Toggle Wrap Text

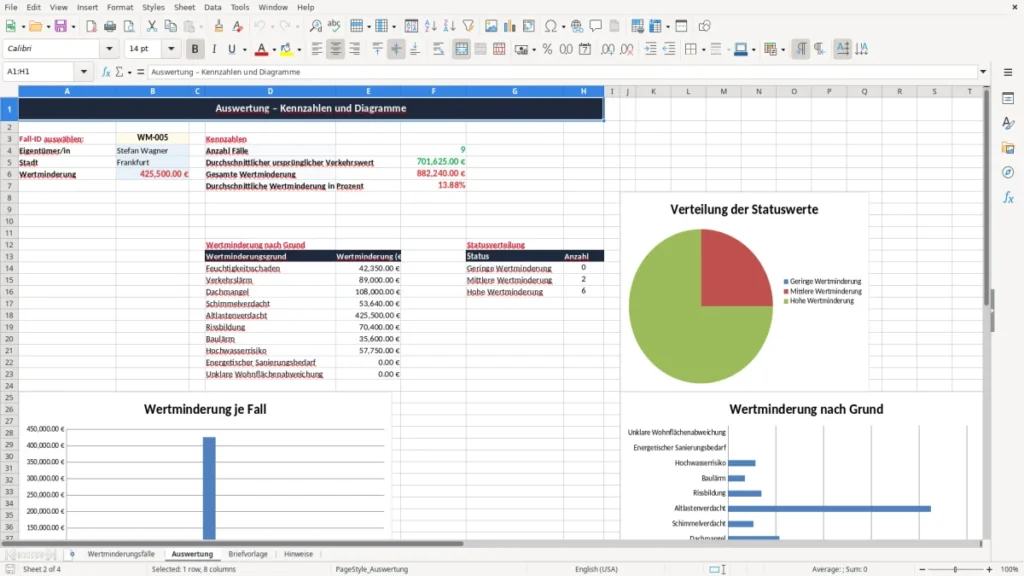438,49
